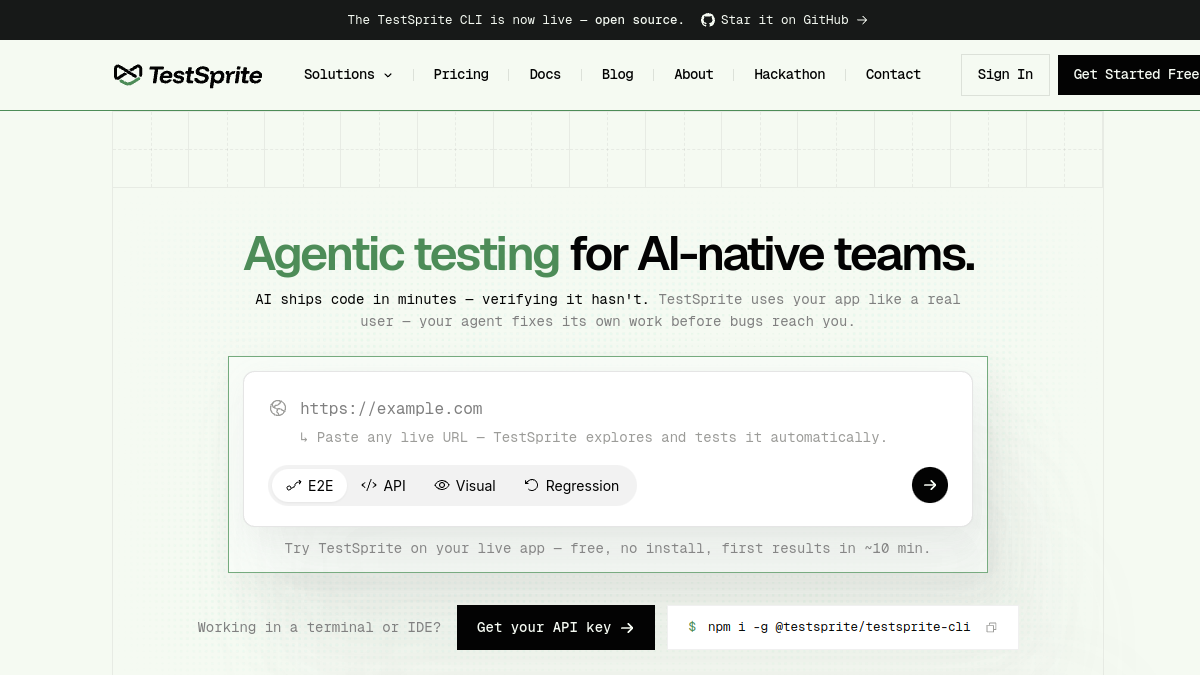1200x675 pixels.
Task: Open the Contact page
Action: pyautogui.click(x=893, y=74)
